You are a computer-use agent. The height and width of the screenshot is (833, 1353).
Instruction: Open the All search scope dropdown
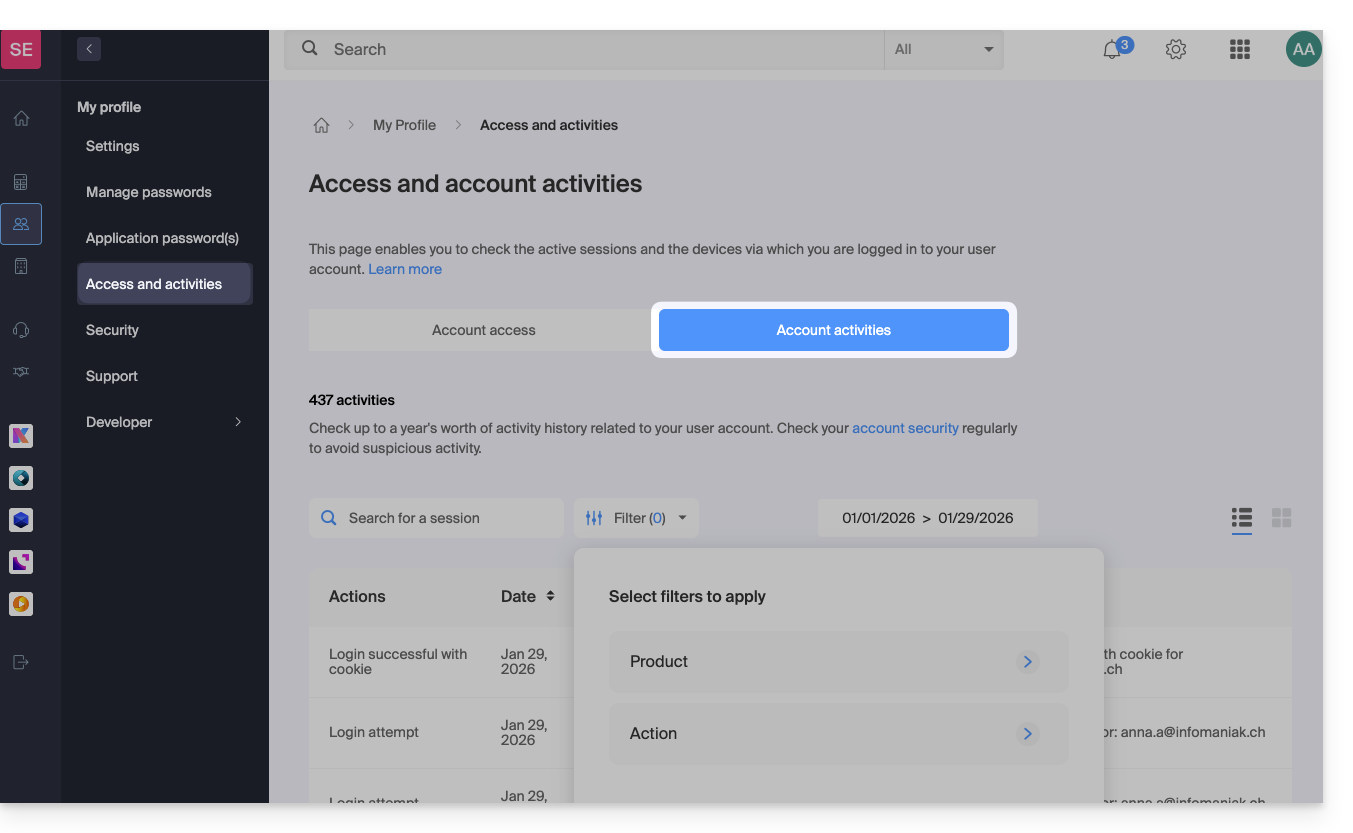pyautogui.click(x=943, y=50)
